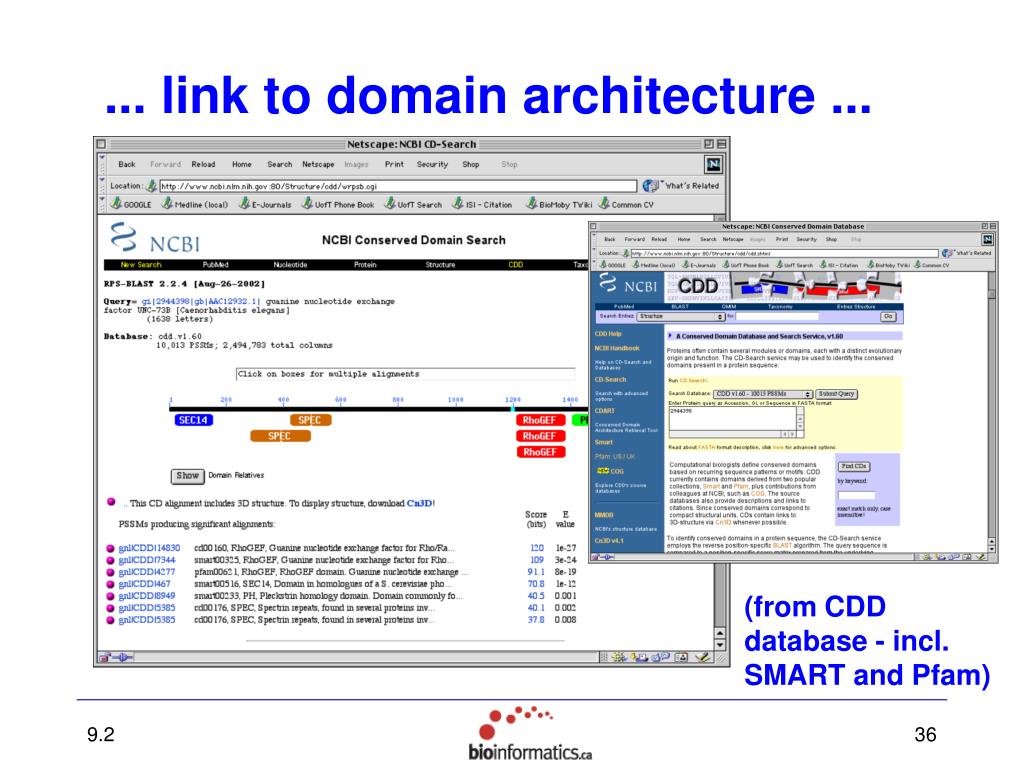
Task: Click the CDD banner logo in CDD window
Action: coord(698,286)
